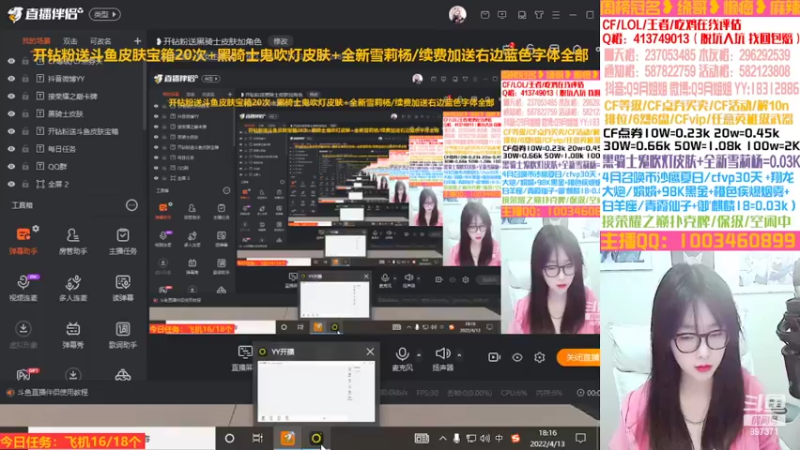Click the 扬声器 speaker icon
The width and height of the screenshot is (800, 450).
[442, 354]
